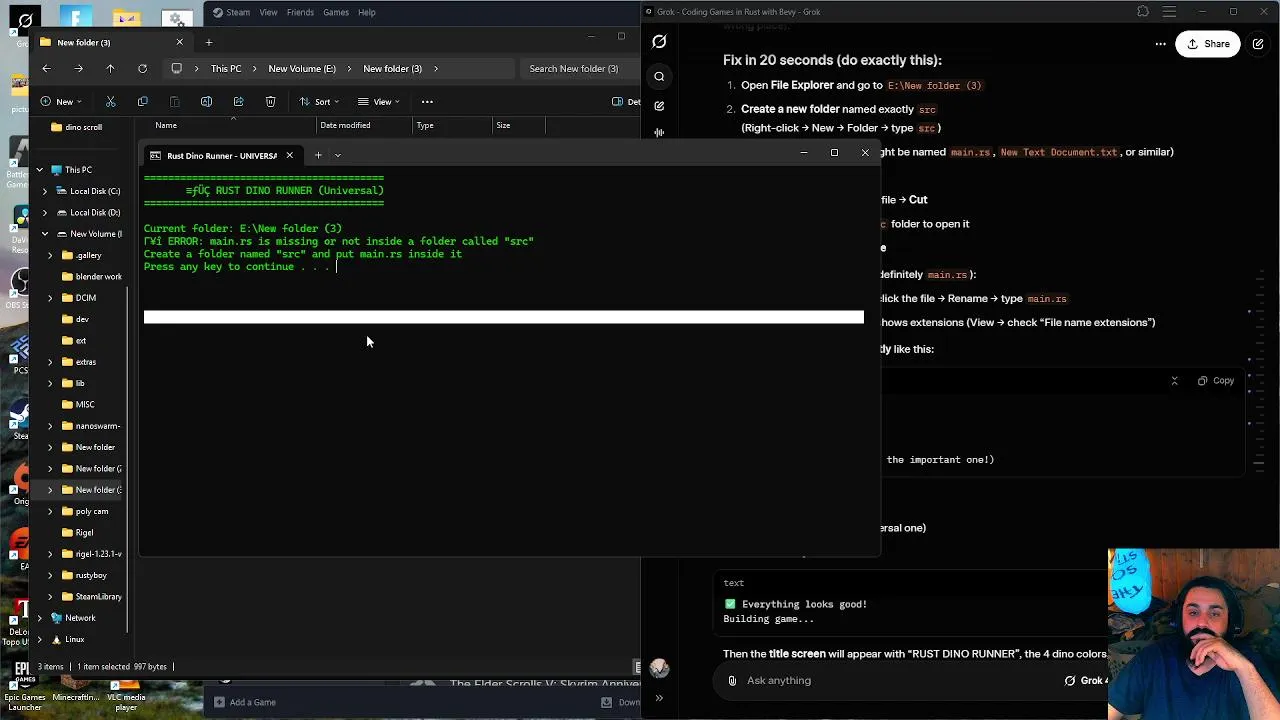Close the Rust Dino Runner terminal tab
Viewport: 1280px width, 720px height.
[x=289, y=155]
